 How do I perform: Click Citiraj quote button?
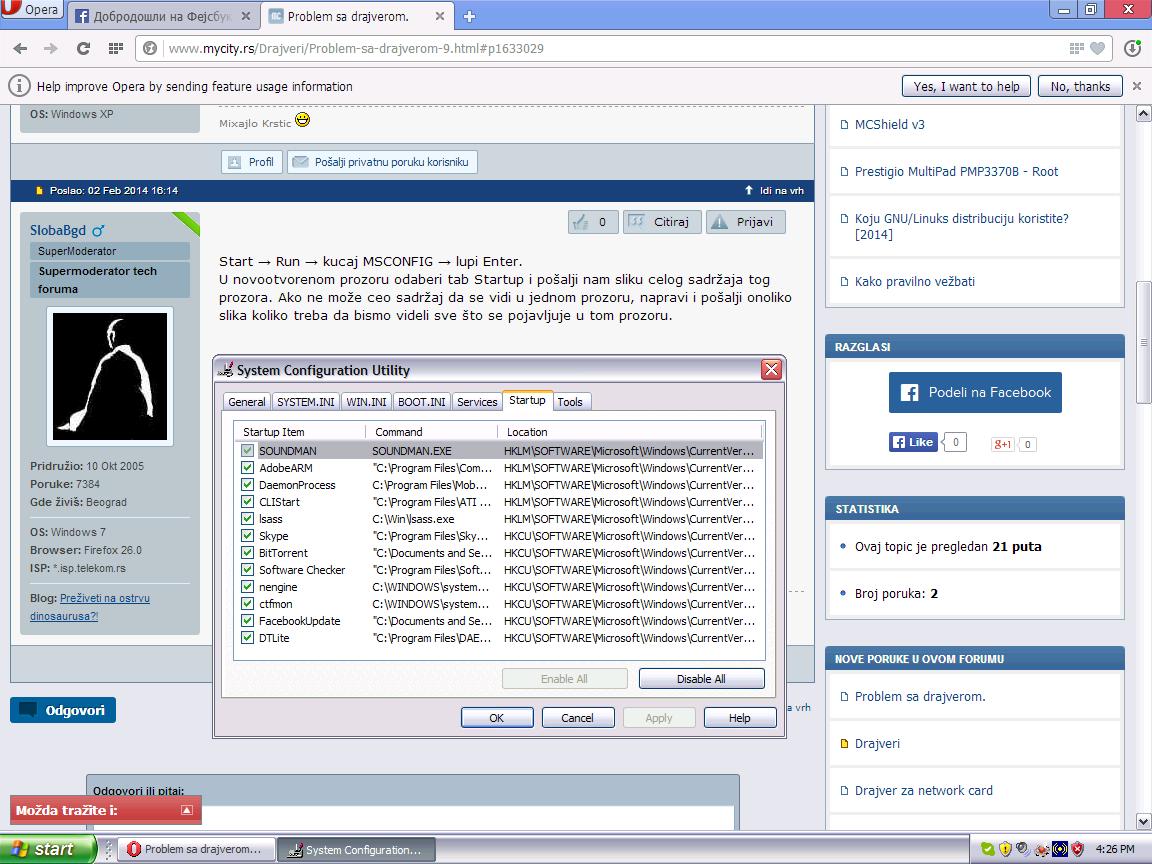[662, 222]
